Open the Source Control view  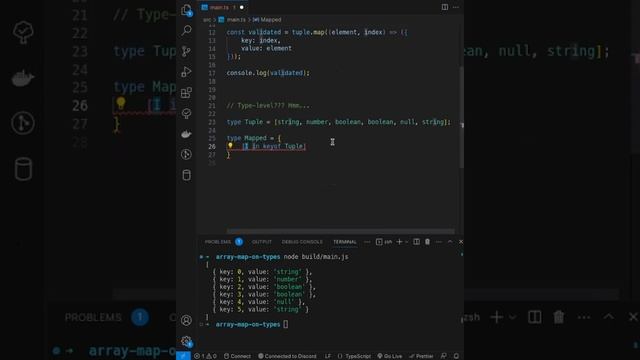click(187, 51)
